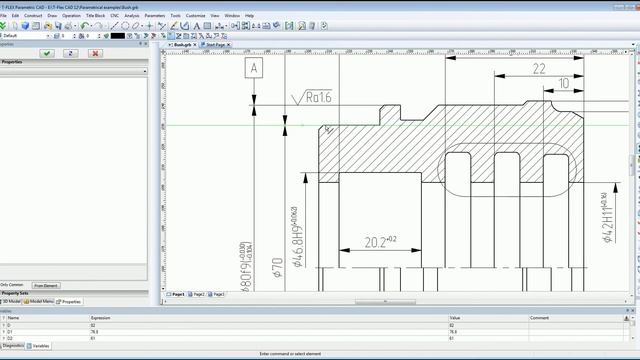Save document with floppy disk icon
Screen dimensions: 640x360
tap(58, 26)
